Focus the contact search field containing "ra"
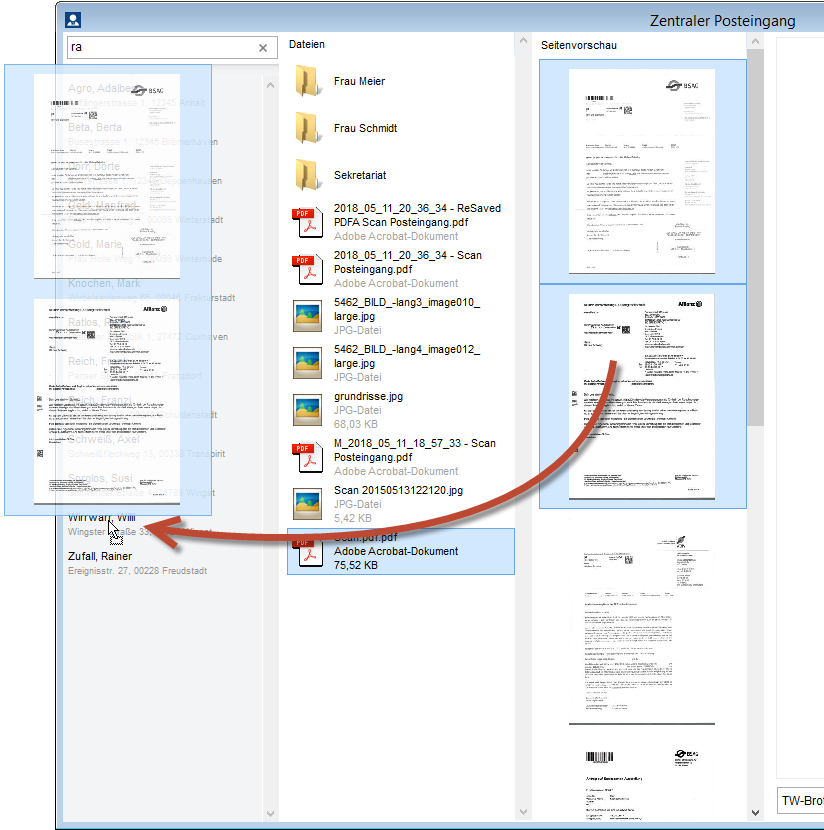 tap(172, 48)
